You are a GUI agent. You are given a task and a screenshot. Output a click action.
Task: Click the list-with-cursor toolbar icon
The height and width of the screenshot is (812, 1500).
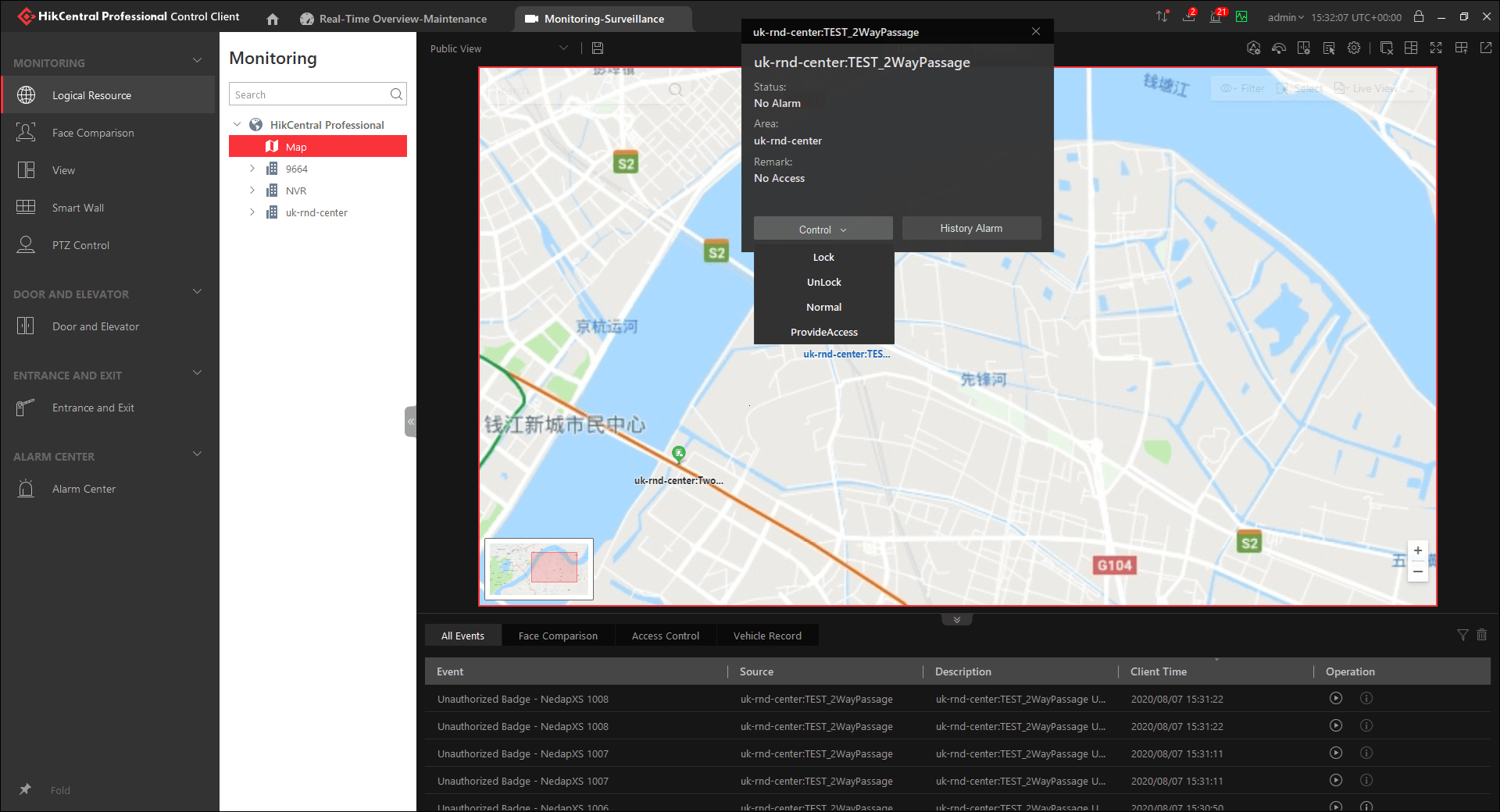pos(1329,48)
